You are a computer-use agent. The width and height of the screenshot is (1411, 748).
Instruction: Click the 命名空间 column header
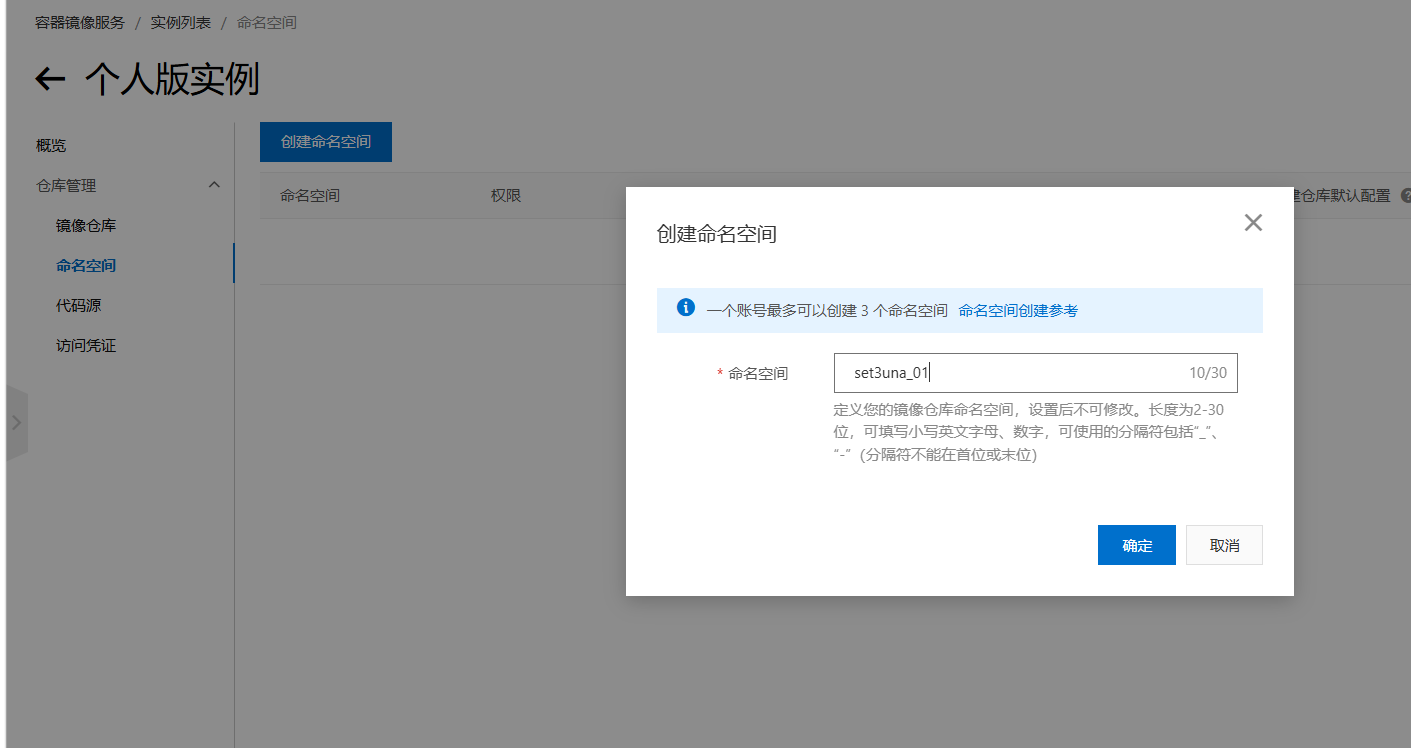310,196
